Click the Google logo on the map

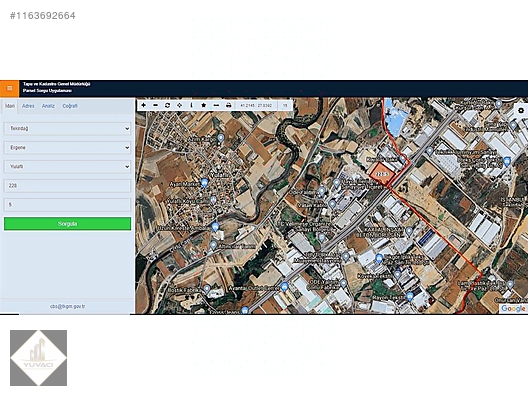[513, 308]
